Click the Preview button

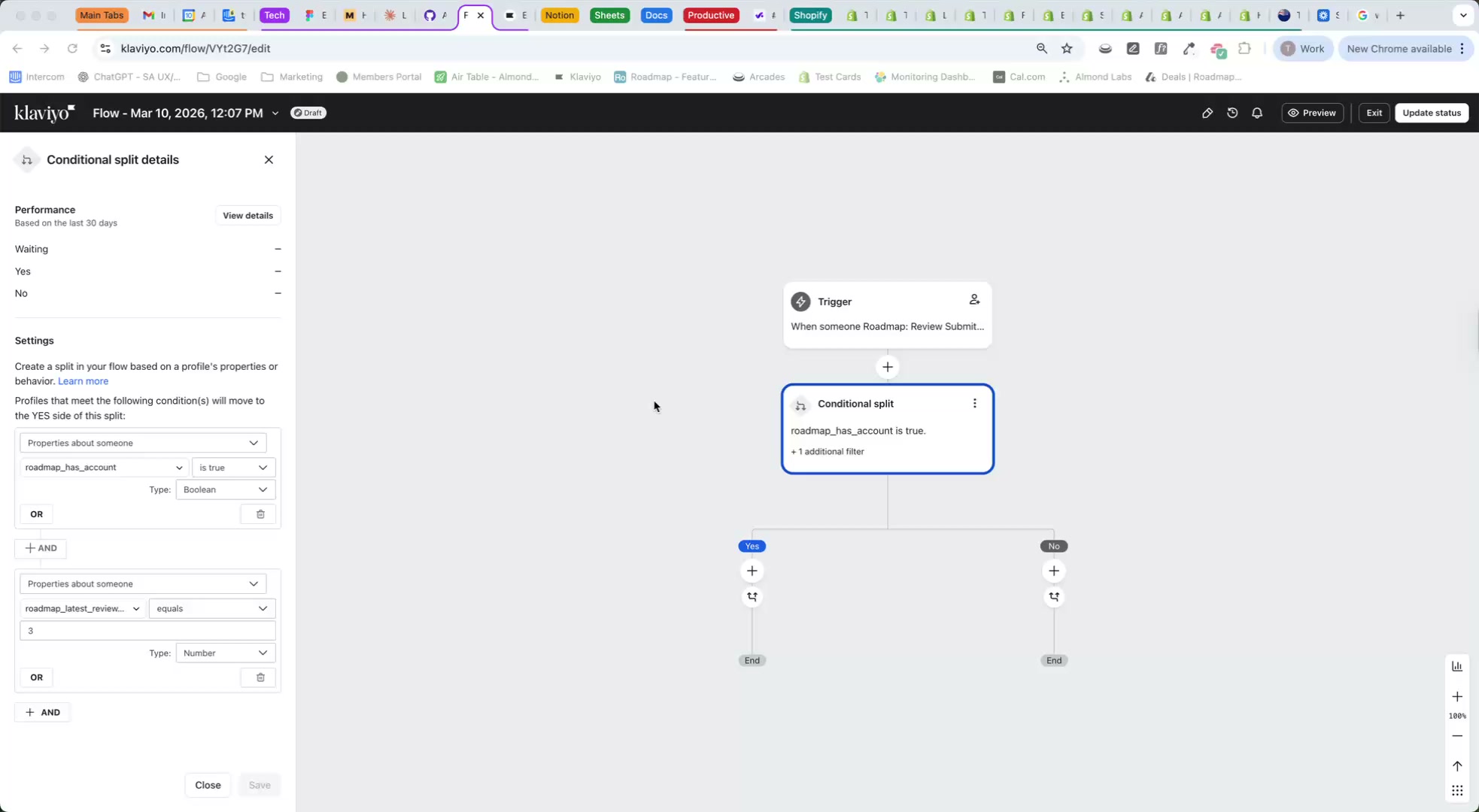pyautogui.click(x=1312, y=113)
